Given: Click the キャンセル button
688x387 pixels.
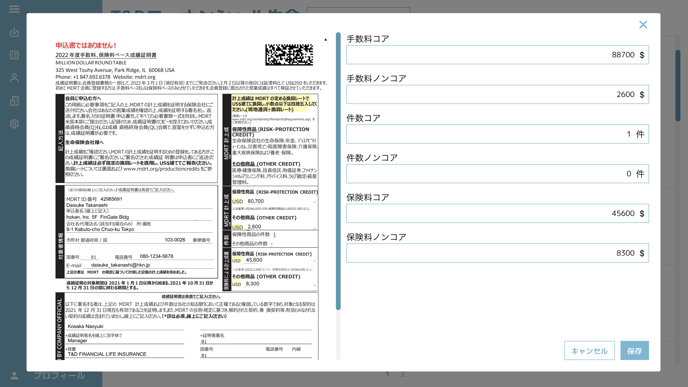Looking at the screenshot, I should click(x=589, y=351).
